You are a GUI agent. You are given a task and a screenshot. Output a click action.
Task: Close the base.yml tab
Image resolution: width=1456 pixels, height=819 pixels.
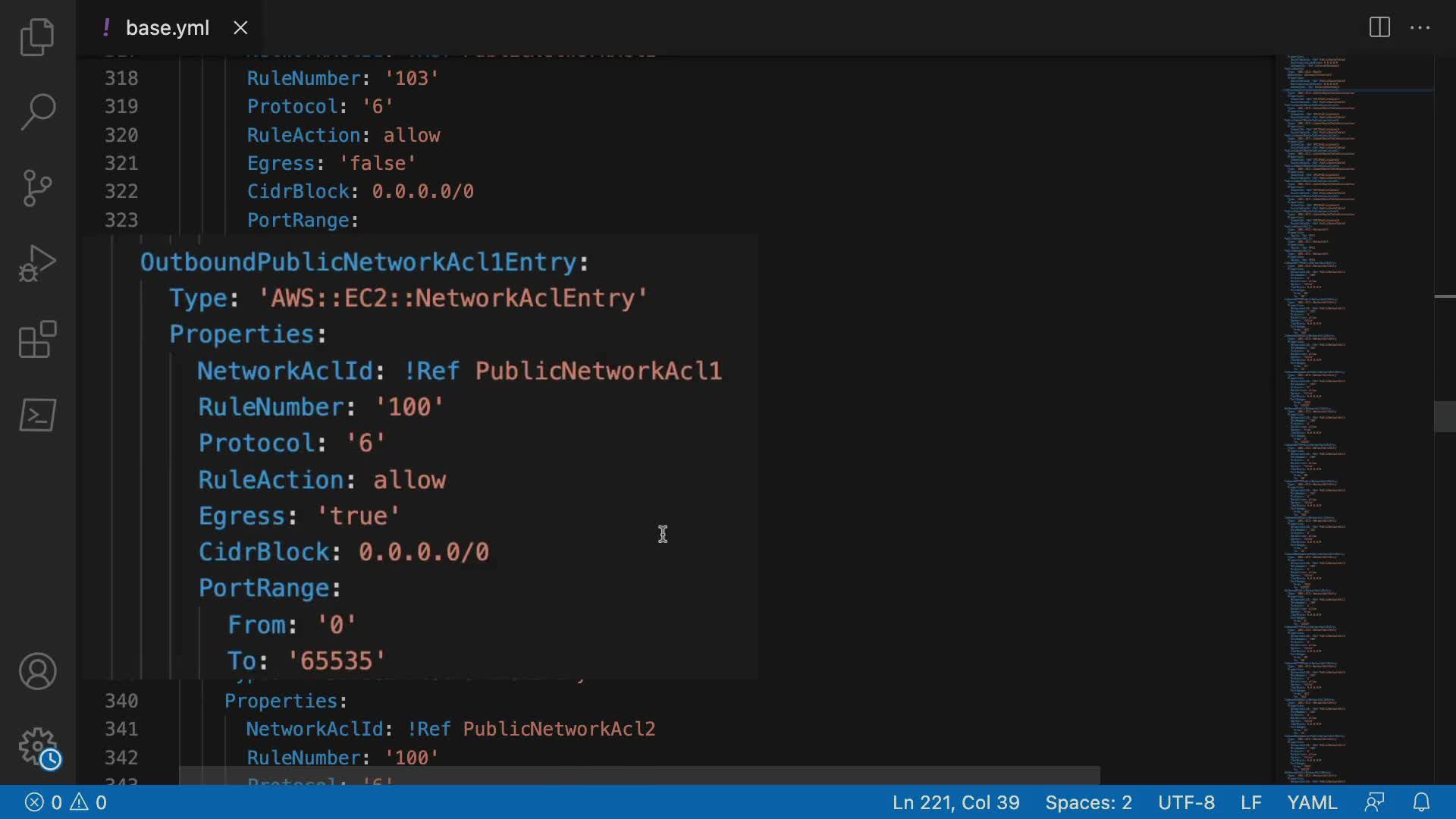[x=240, y=28]
